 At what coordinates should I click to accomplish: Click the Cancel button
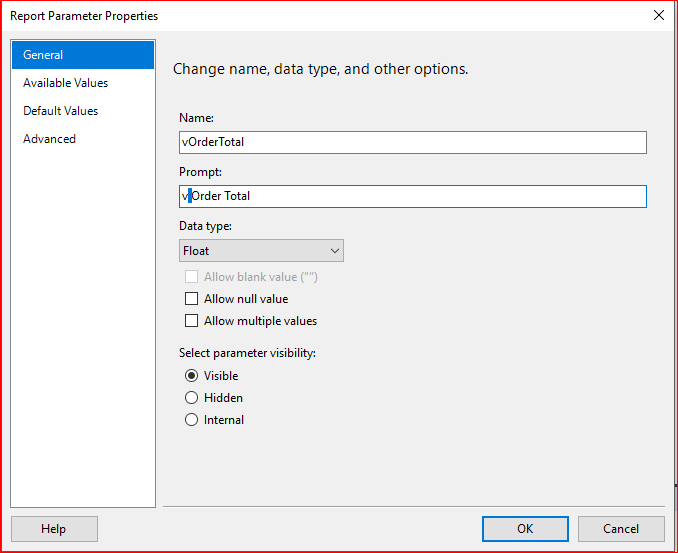[621, 529]
